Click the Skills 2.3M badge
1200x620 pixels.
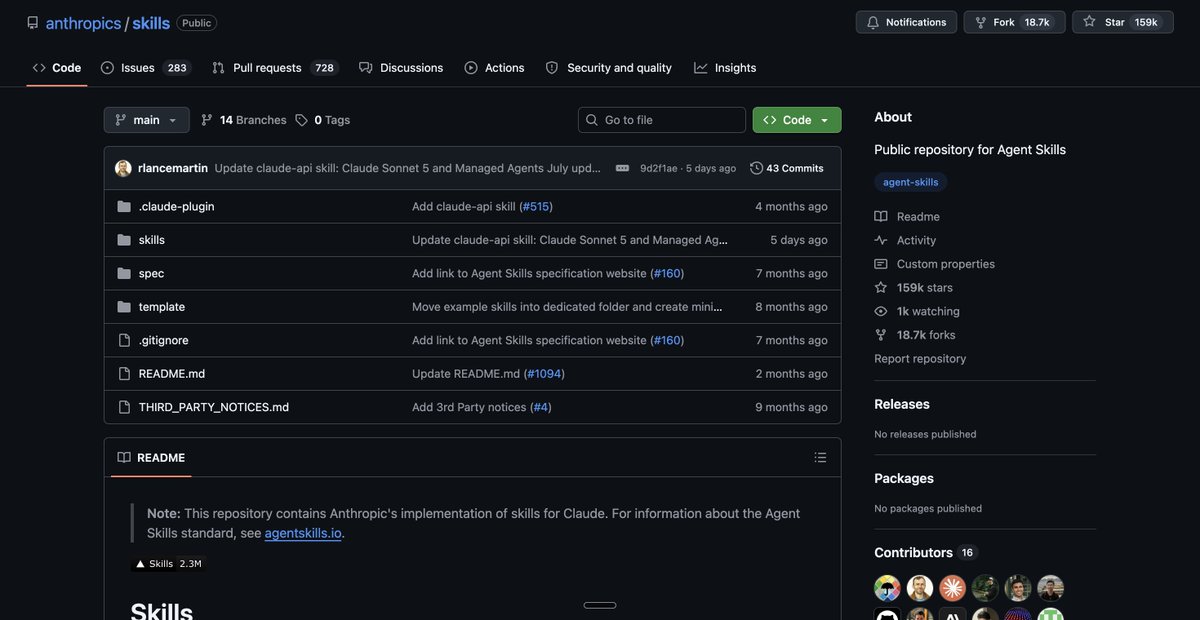[x=169, y=564]
